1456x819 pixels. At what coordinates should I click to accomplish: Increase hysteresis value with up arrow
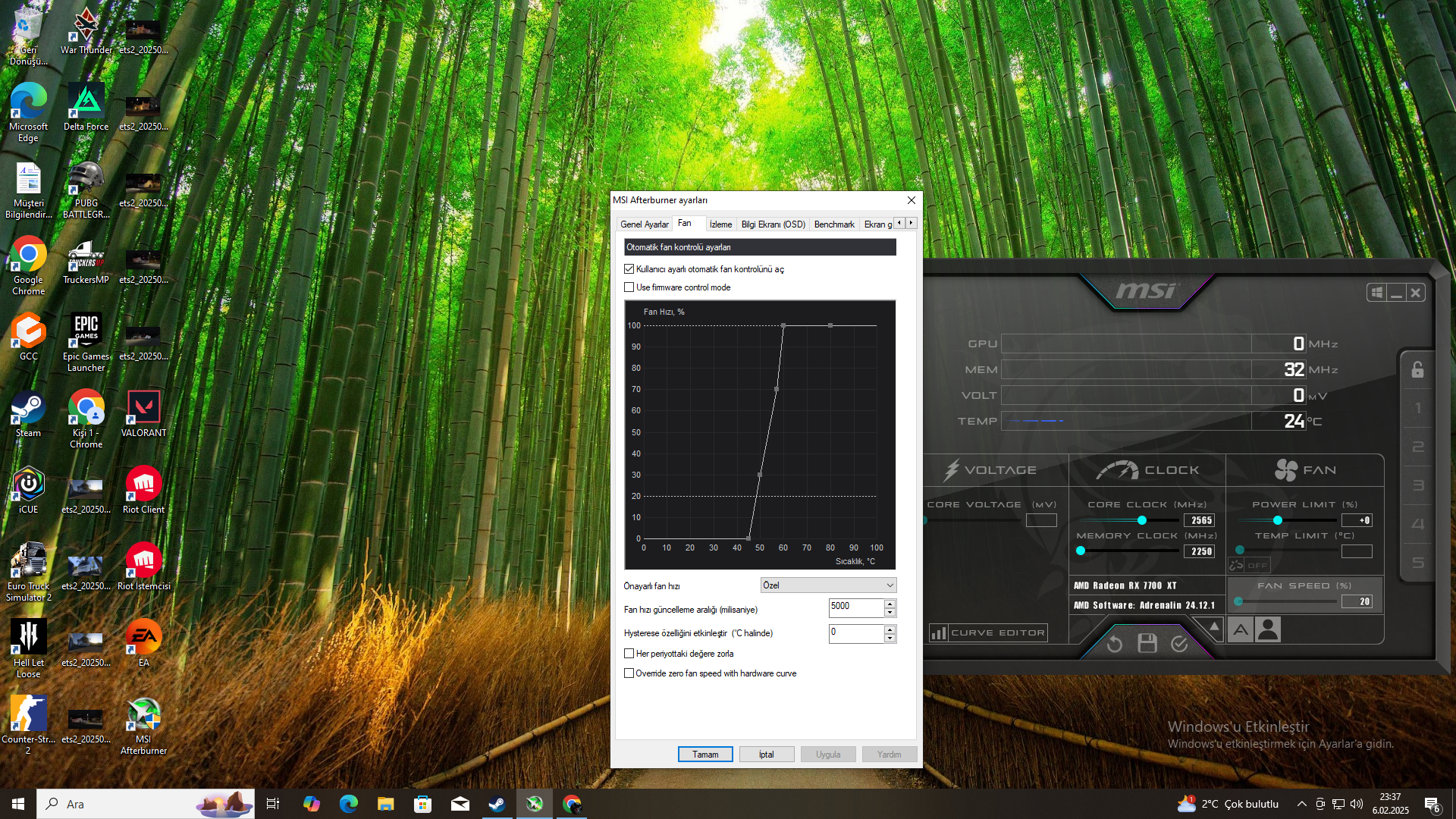(x=890, y=629)
